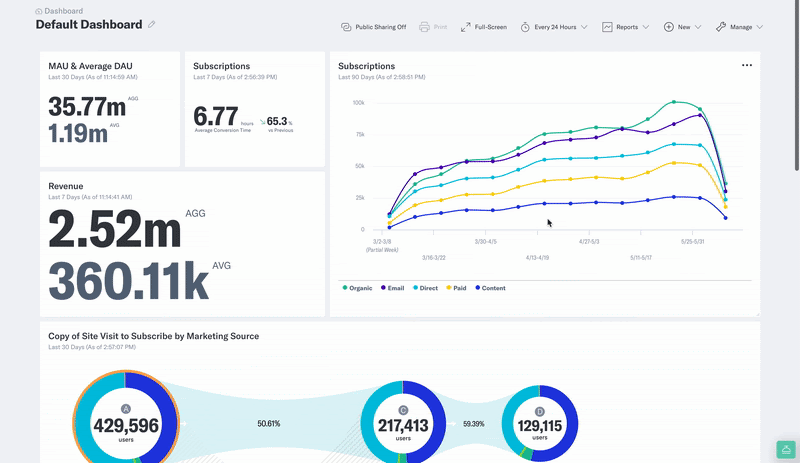Click the 6.77 hours conversion value
Viewport: 800px width, 463px height.
(x=216, y=116)
